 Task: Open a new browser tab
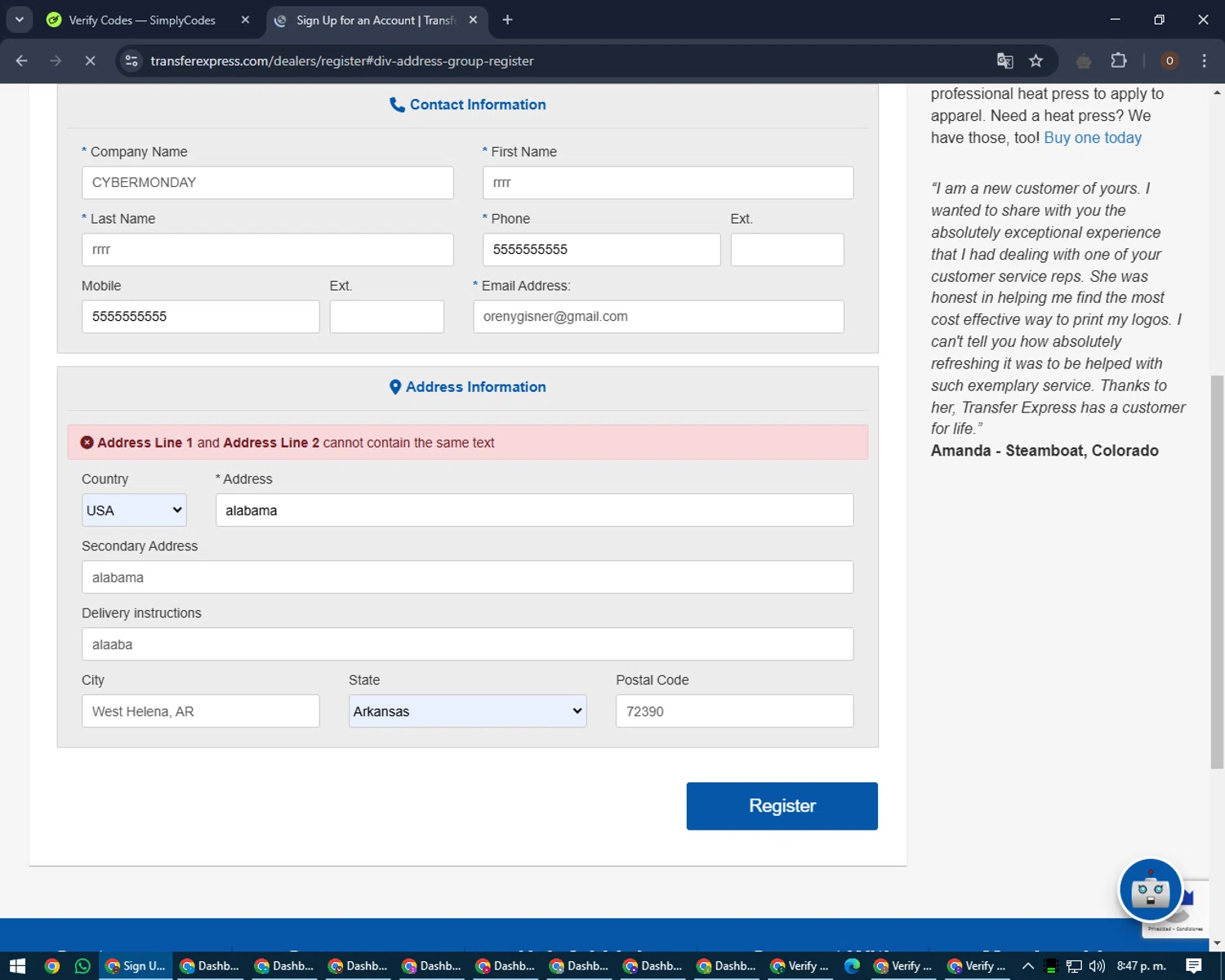coord(507,20)
